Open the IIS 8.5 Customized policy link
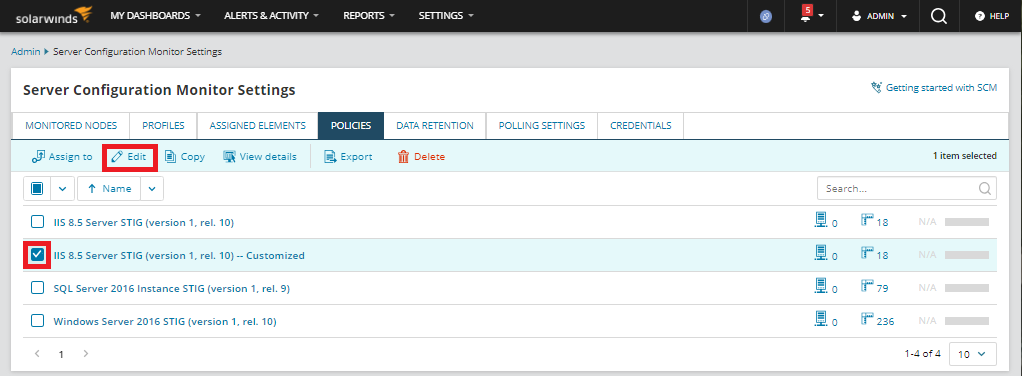 click(179, 255)
